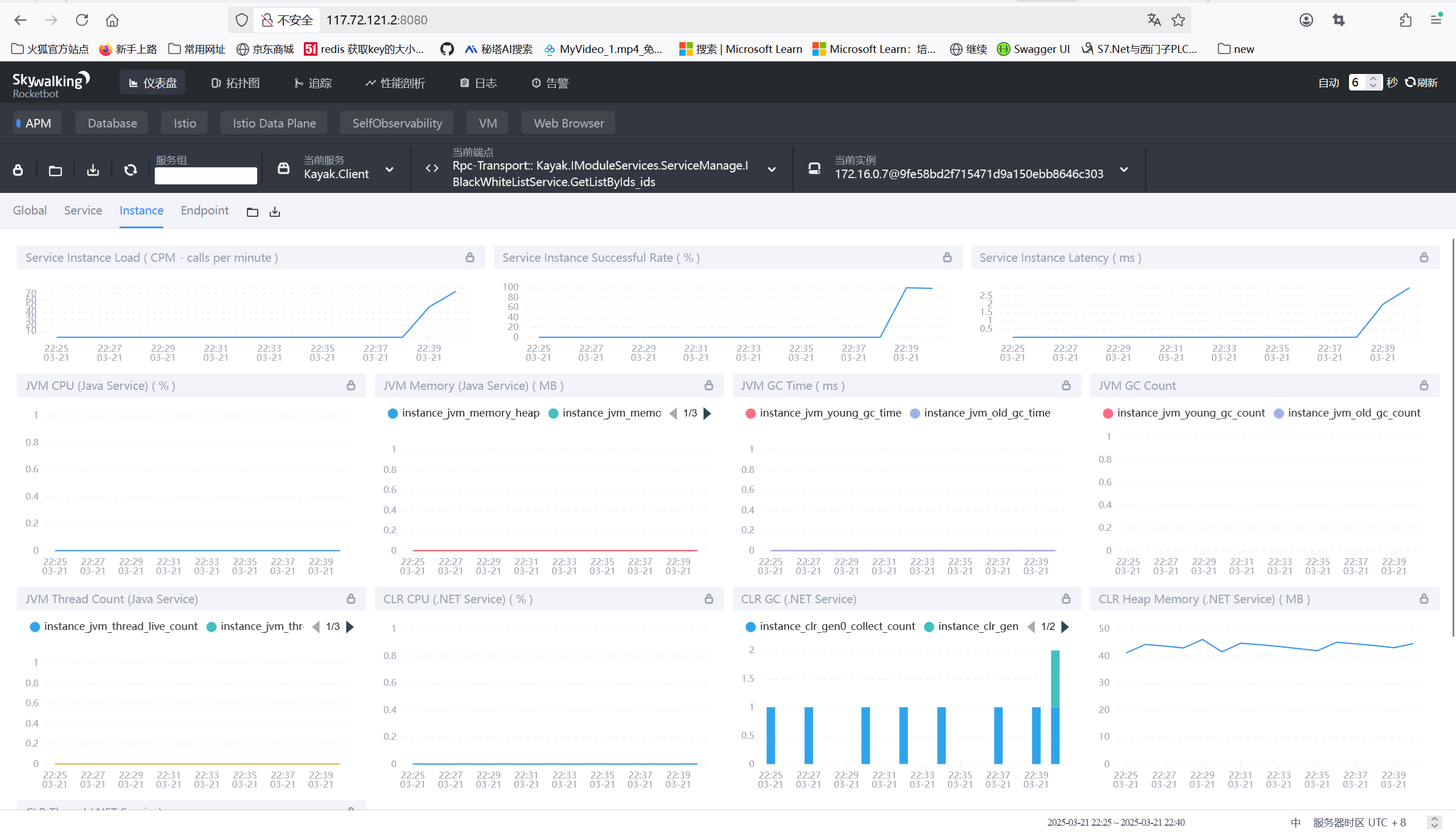Click the lock icon on JVM GC Count panel
Screen dimensions: 1456x832
[x=1424, y=386]
